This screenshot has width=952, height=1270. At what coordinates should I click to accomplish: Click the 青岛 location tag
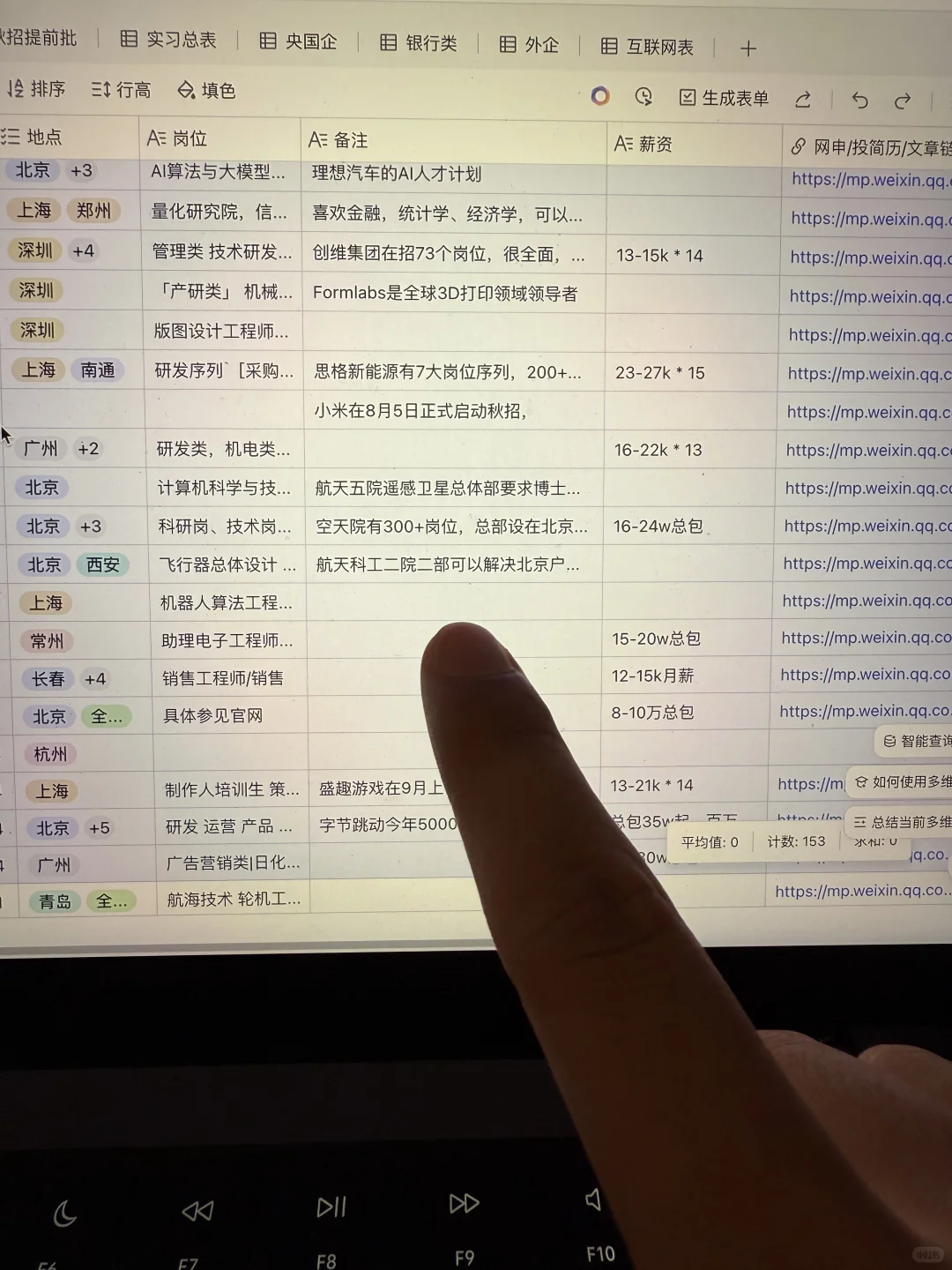click(55, 901)
